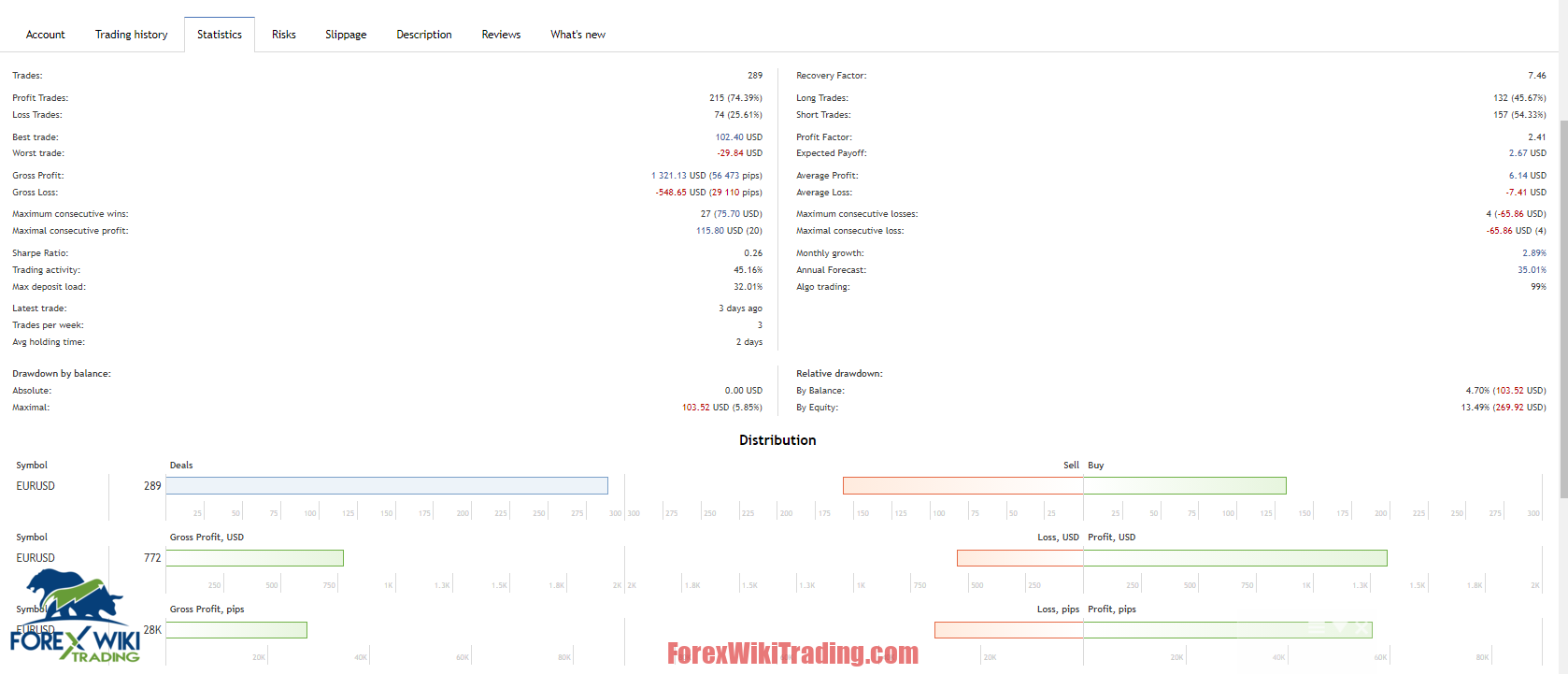
Task: Click Maximal drawdown value 103.52 USD (5.85%)
Action: point(722,408)
